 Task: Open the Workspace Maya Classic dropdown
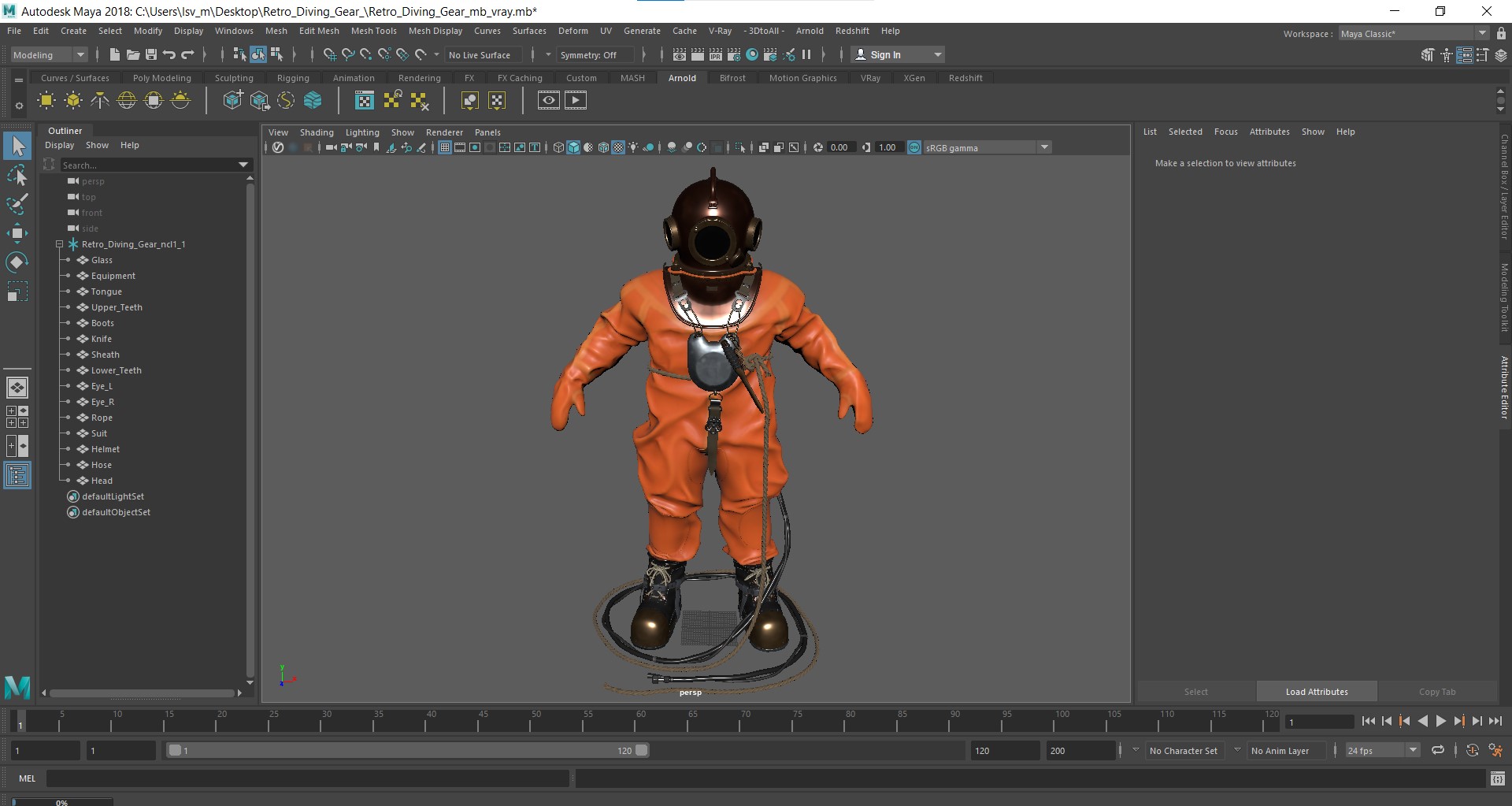(1414, 33)
